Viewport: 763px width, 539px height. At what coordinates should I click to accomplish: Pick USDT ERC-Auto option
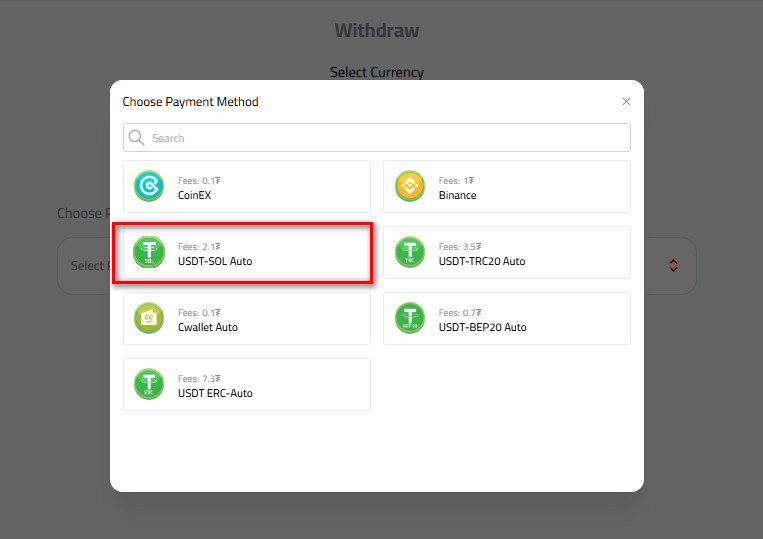pos(247,385)
